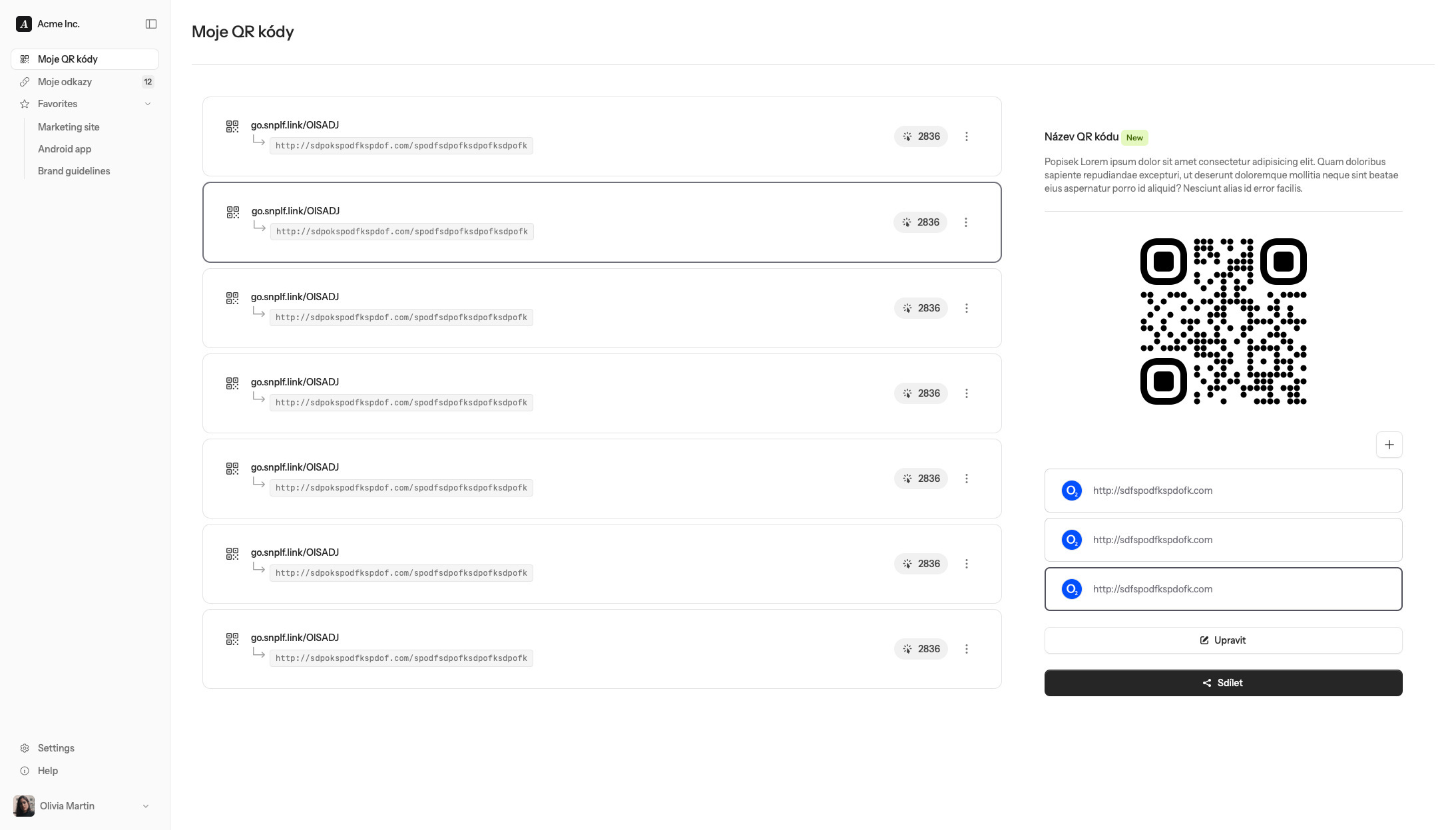The image size is (1456, 830).
Task: Click the large QR code image
Action: 1223,321
